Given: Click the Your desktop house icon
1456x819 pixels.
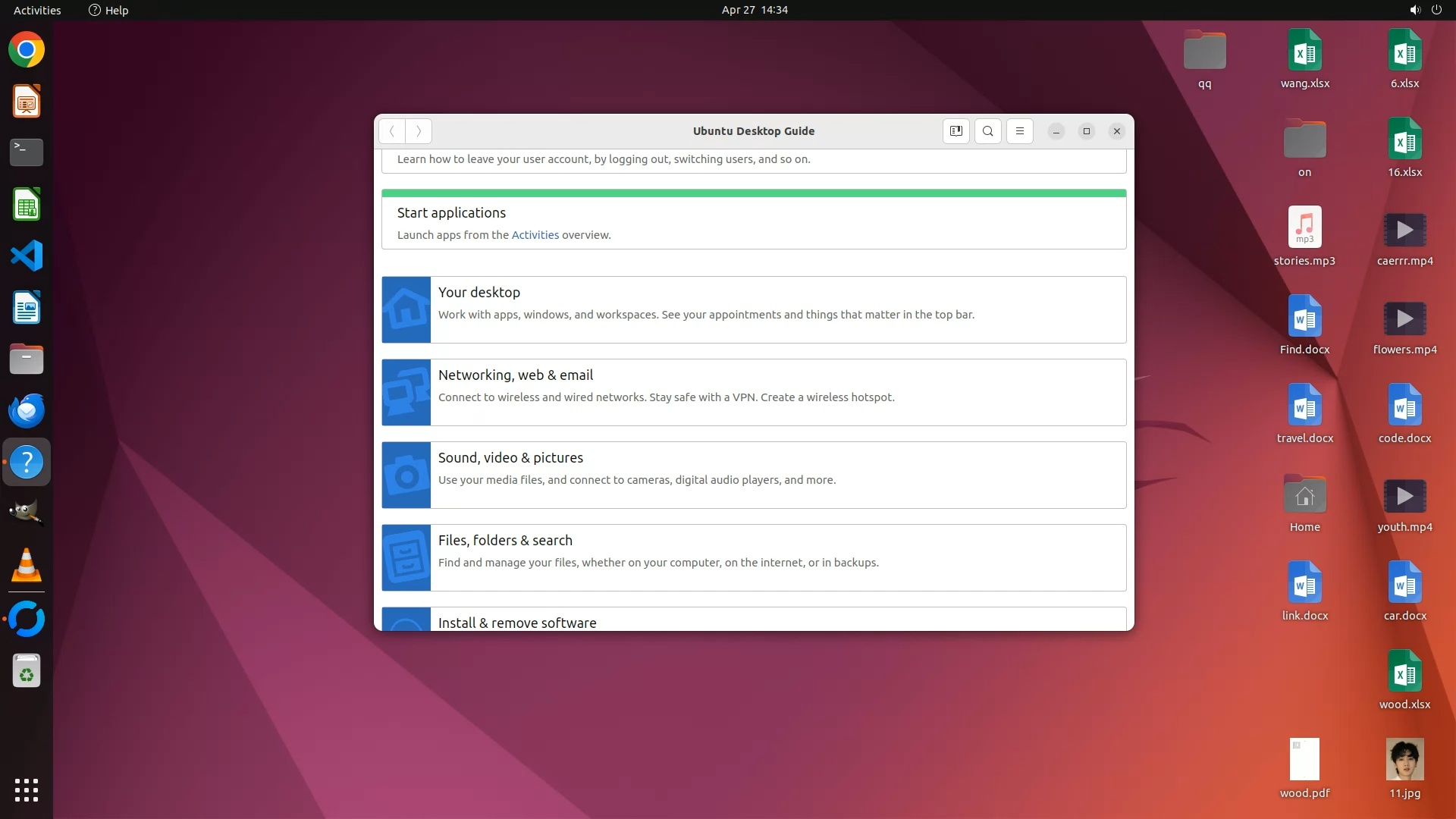Looking at the screenshot, I should (406, 309).
